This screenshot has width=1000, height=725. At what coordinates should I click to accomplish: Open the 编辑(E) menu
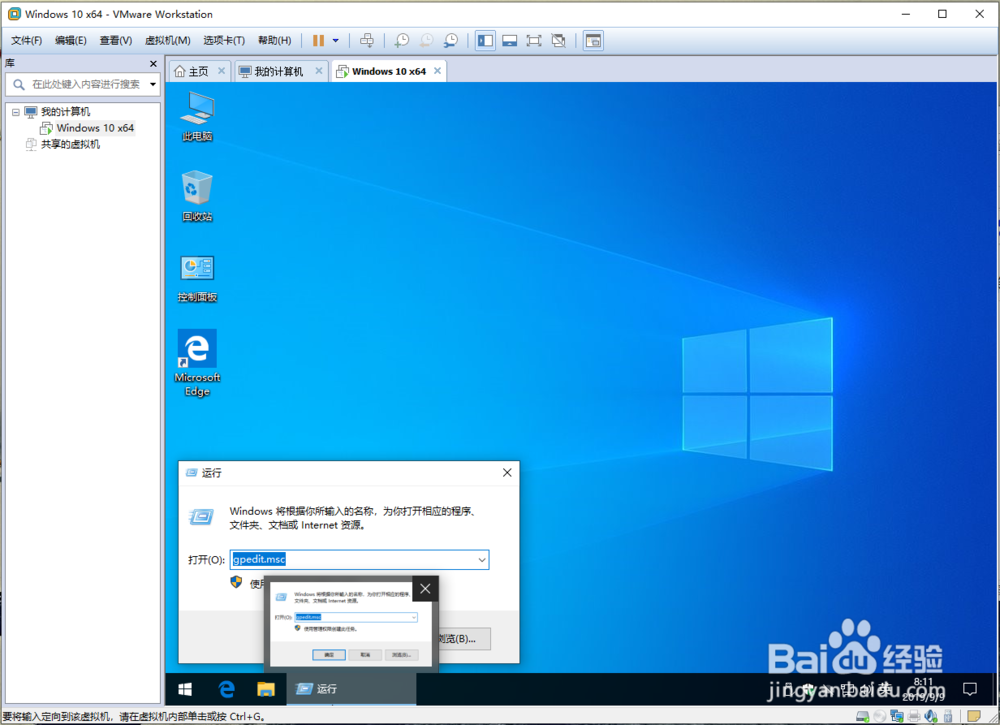pyautogui.click(x=70, y=41)
